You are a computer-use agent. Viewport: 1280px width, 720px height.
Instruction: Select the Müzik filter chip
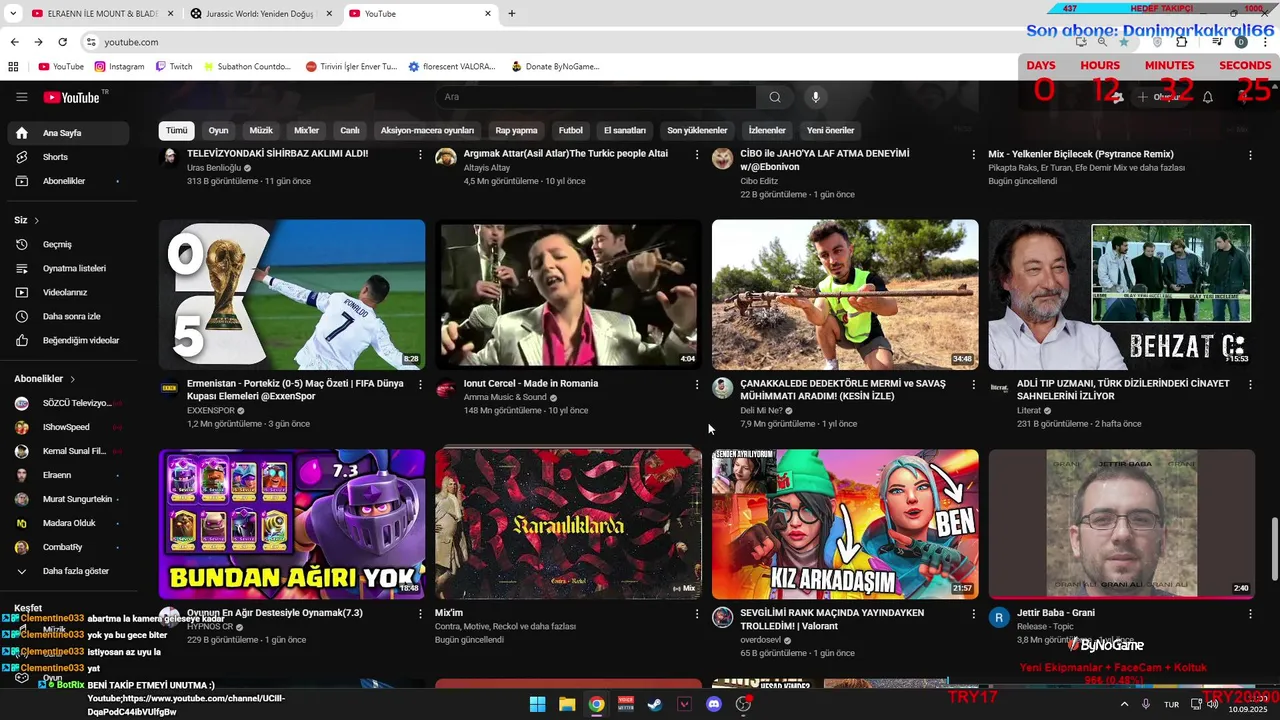click(261, 130)
